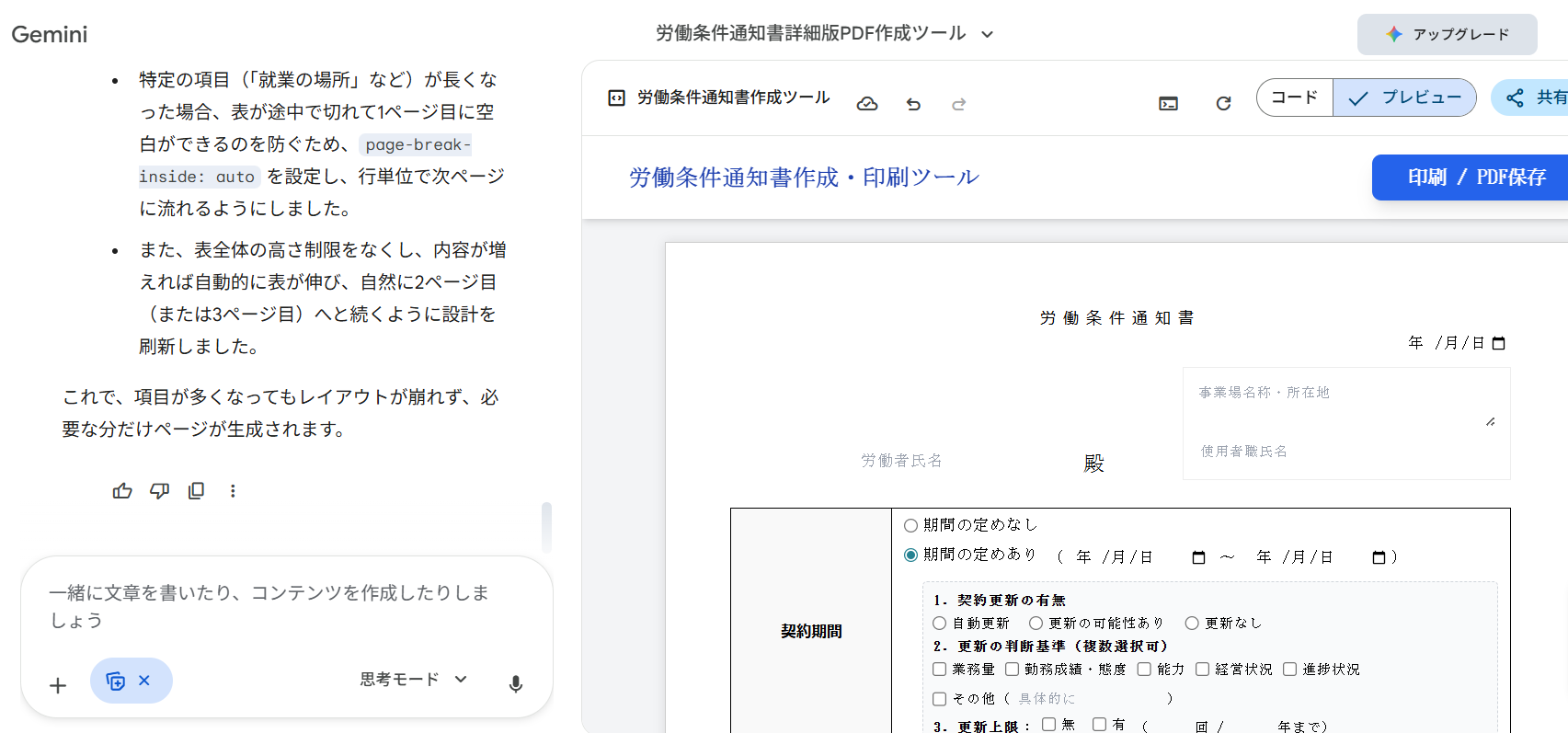Check the 進捗状況 checkbox

(1289, 670)
